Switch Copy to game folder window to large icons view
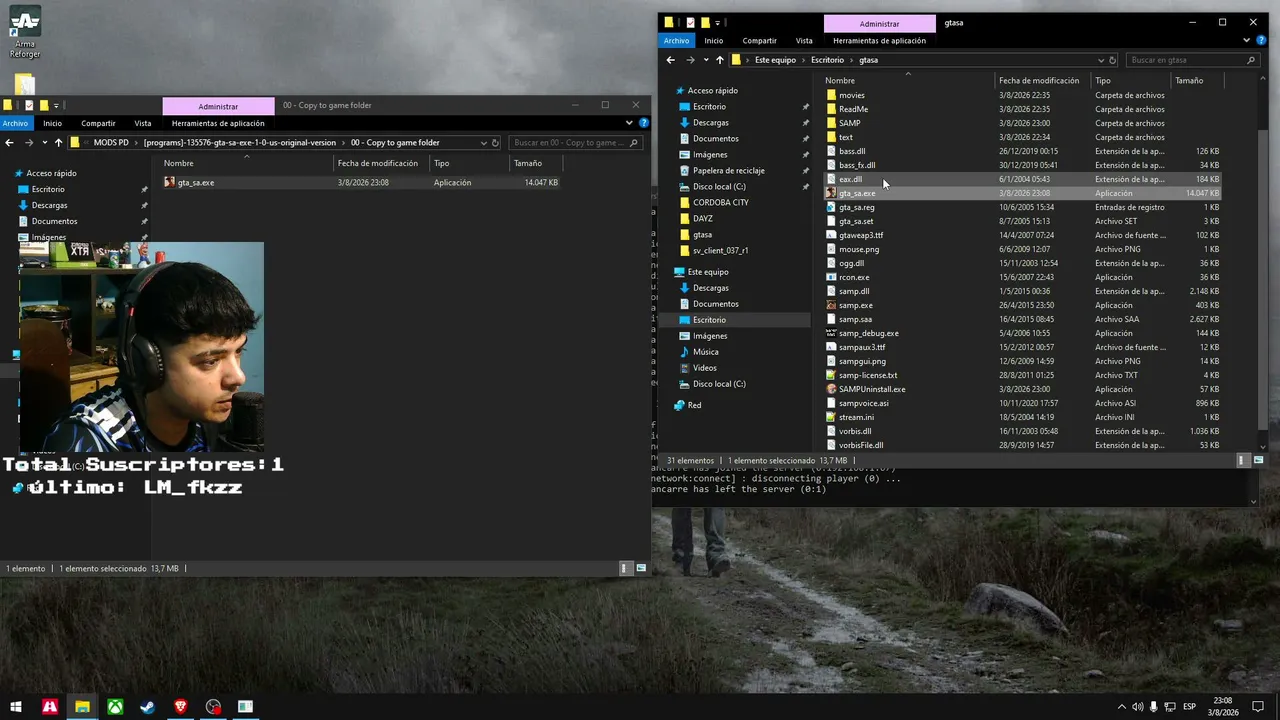The width and height of the screenshot is (1280, 720). [641, 568]
